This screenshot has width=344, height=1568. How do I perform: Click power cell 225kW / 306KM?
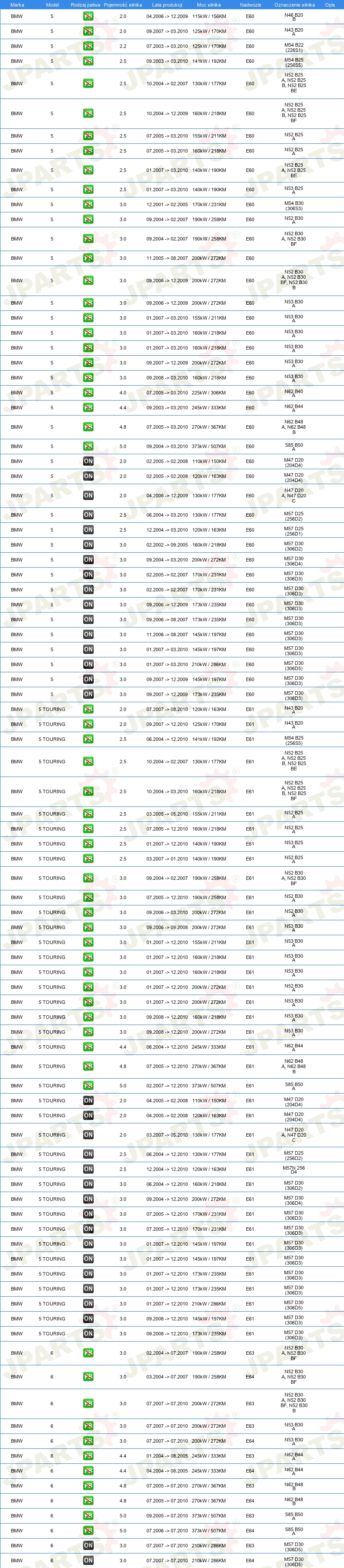pyautogui.click(x=209, y=393)
